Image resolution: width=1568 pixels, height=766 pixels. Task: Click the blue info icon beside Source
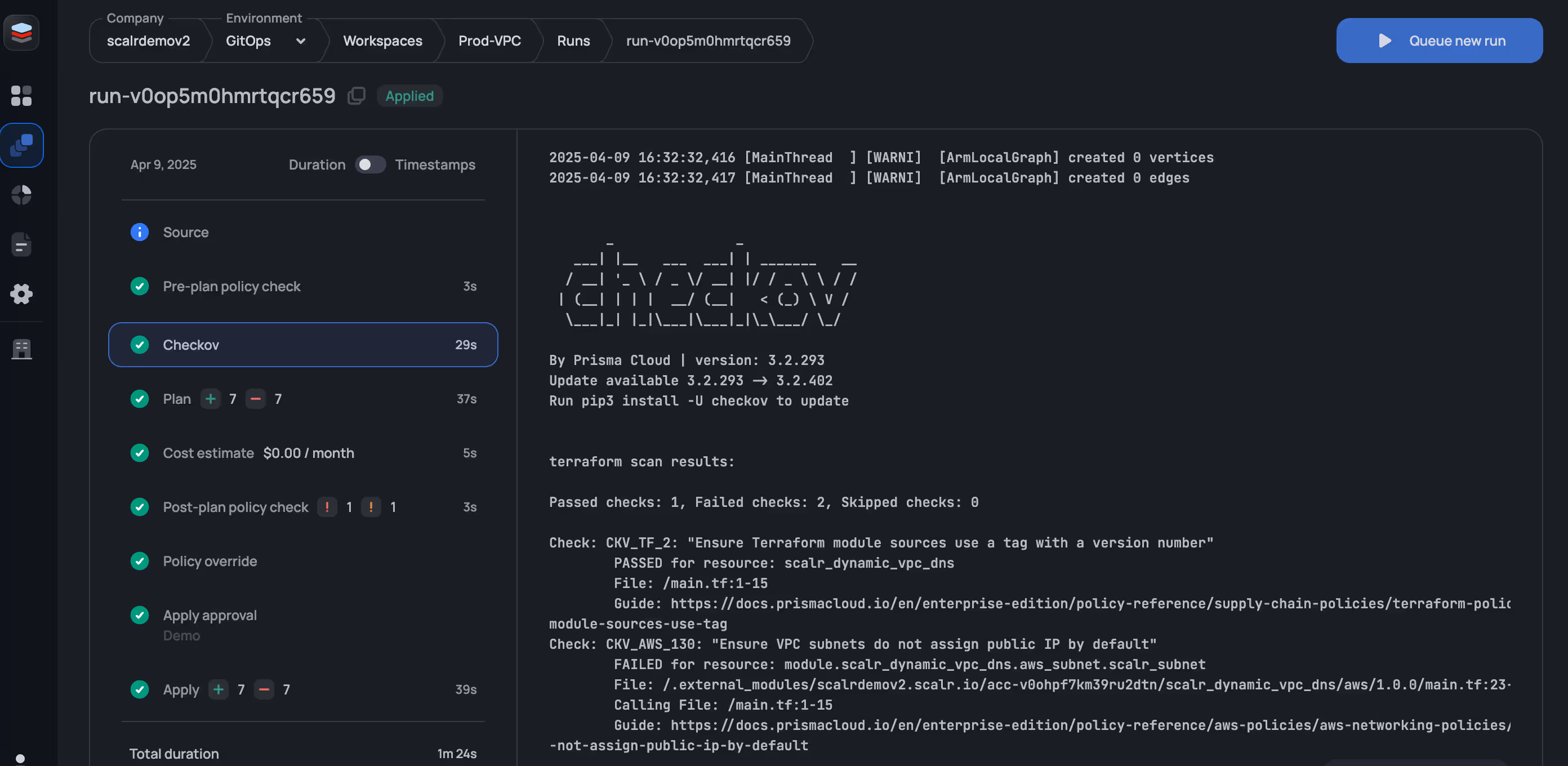139,232
